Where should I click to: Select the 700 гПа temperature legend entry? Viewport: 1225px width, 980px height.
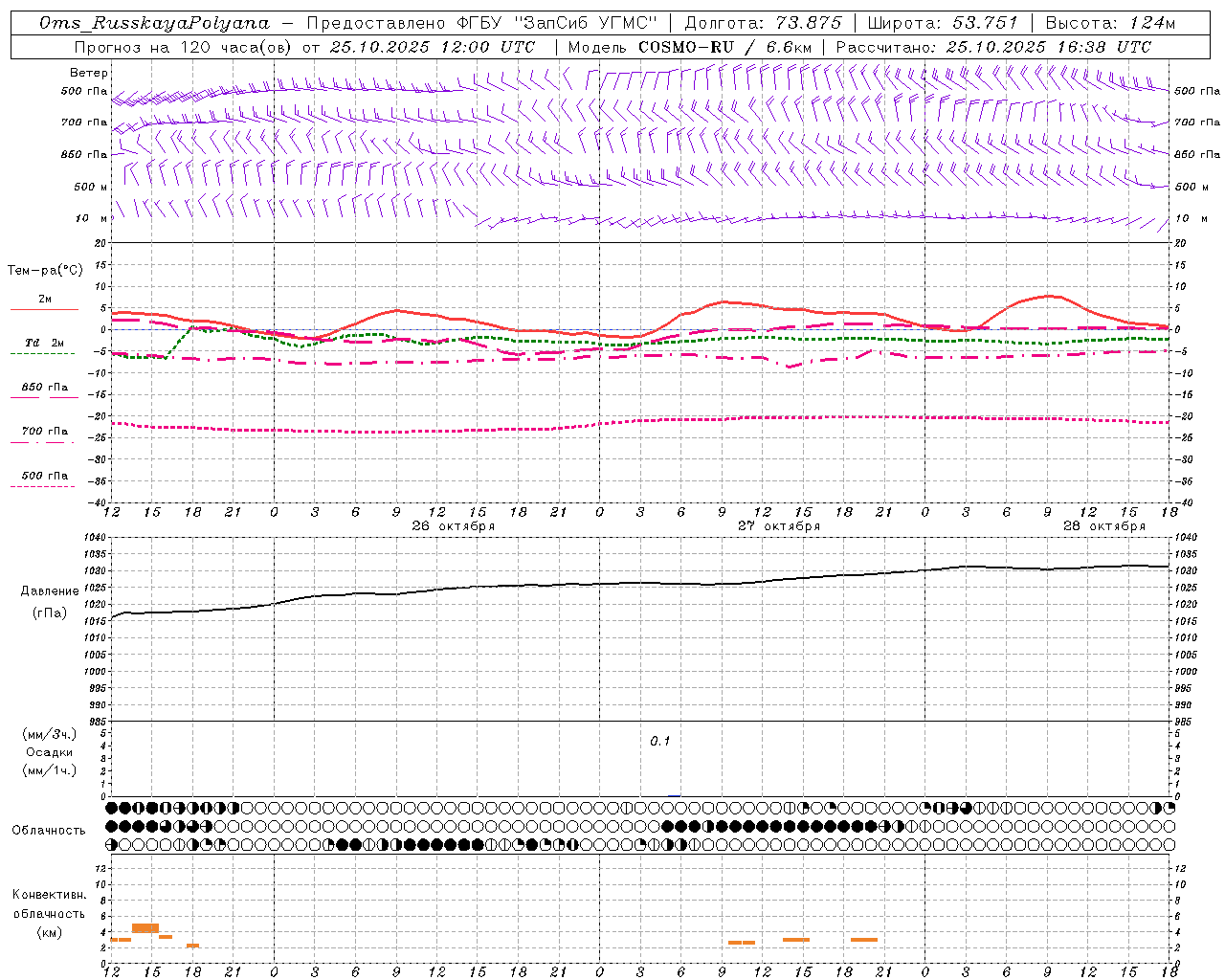44,435
